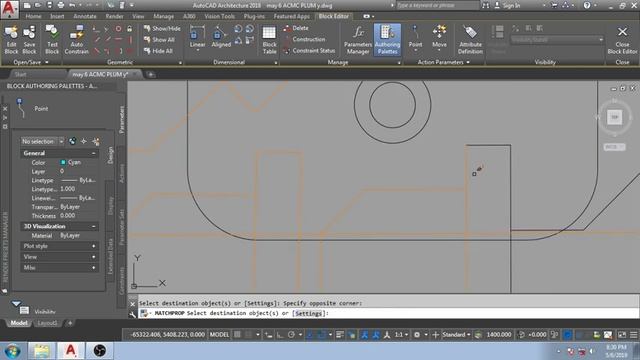Image resolution: width=640 pixels, height=360 pixels.
Task: Click the search keyword input field
Action: 437,5
